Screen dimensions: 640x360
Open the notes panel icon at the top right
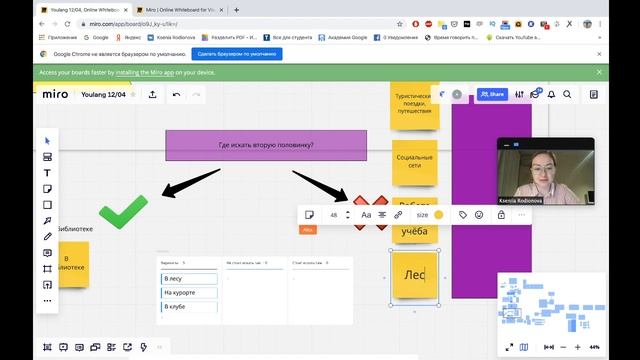pyautogui.click(x=594, y=94)
